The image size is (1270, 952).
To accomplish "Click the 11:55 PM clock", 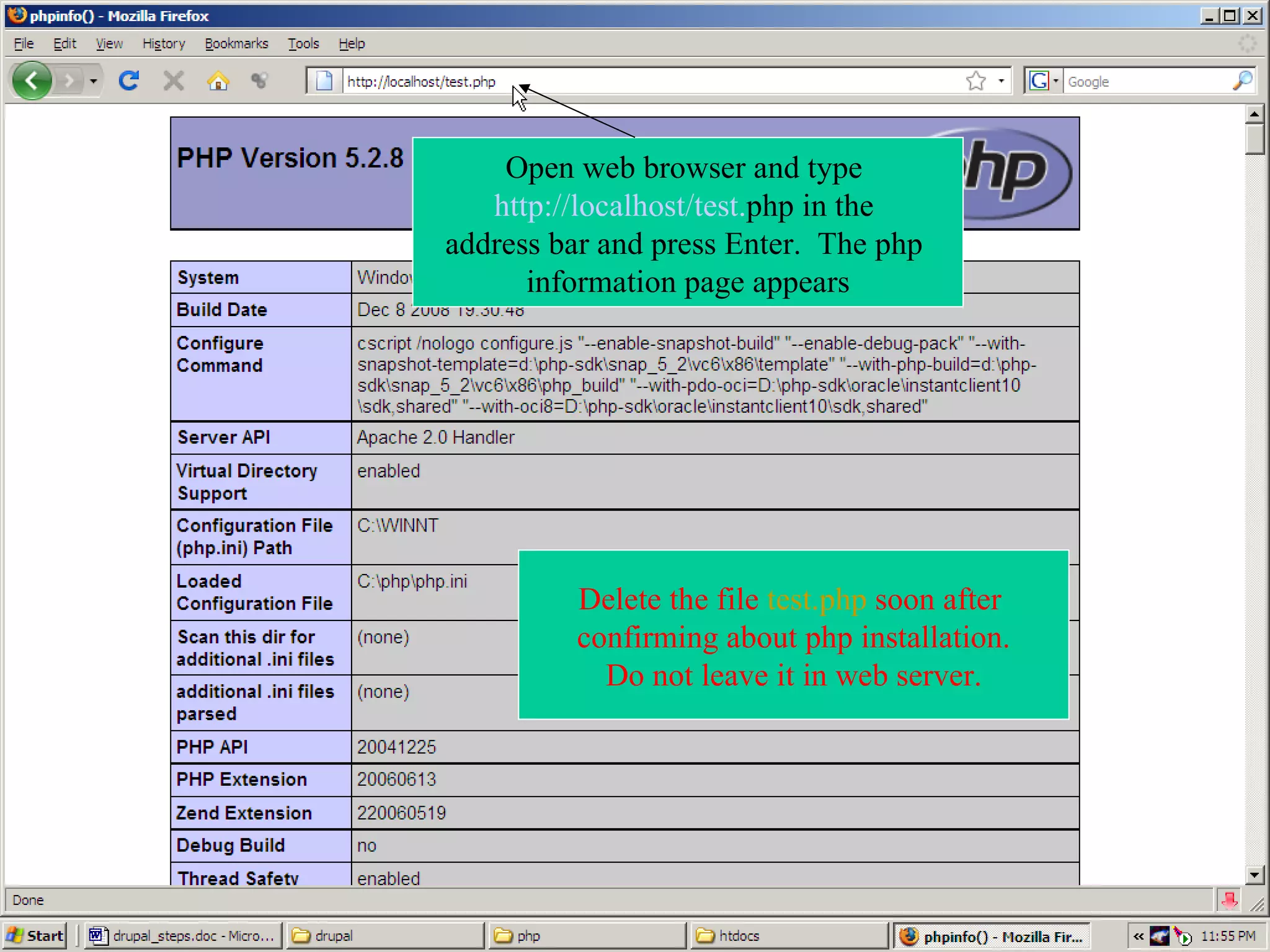I will click(1228, 936).
